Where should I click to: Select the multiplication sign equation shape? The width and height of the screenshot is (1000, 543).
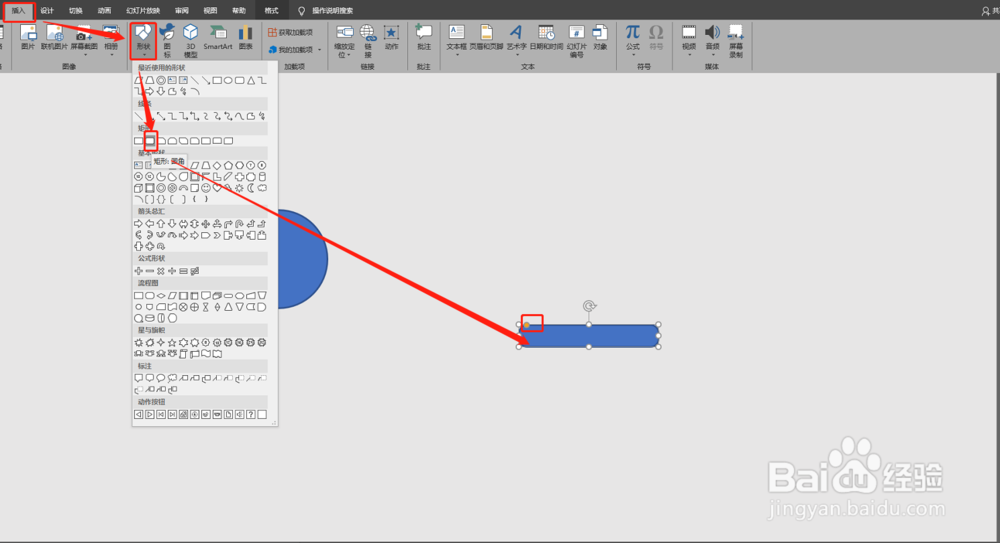coord(161,271)
